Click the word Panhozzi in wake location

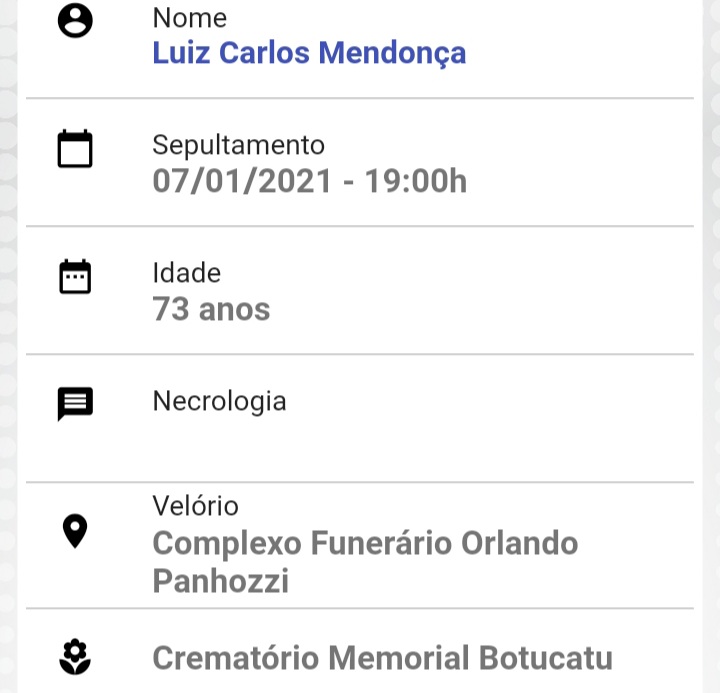click(x=220, y=581)
